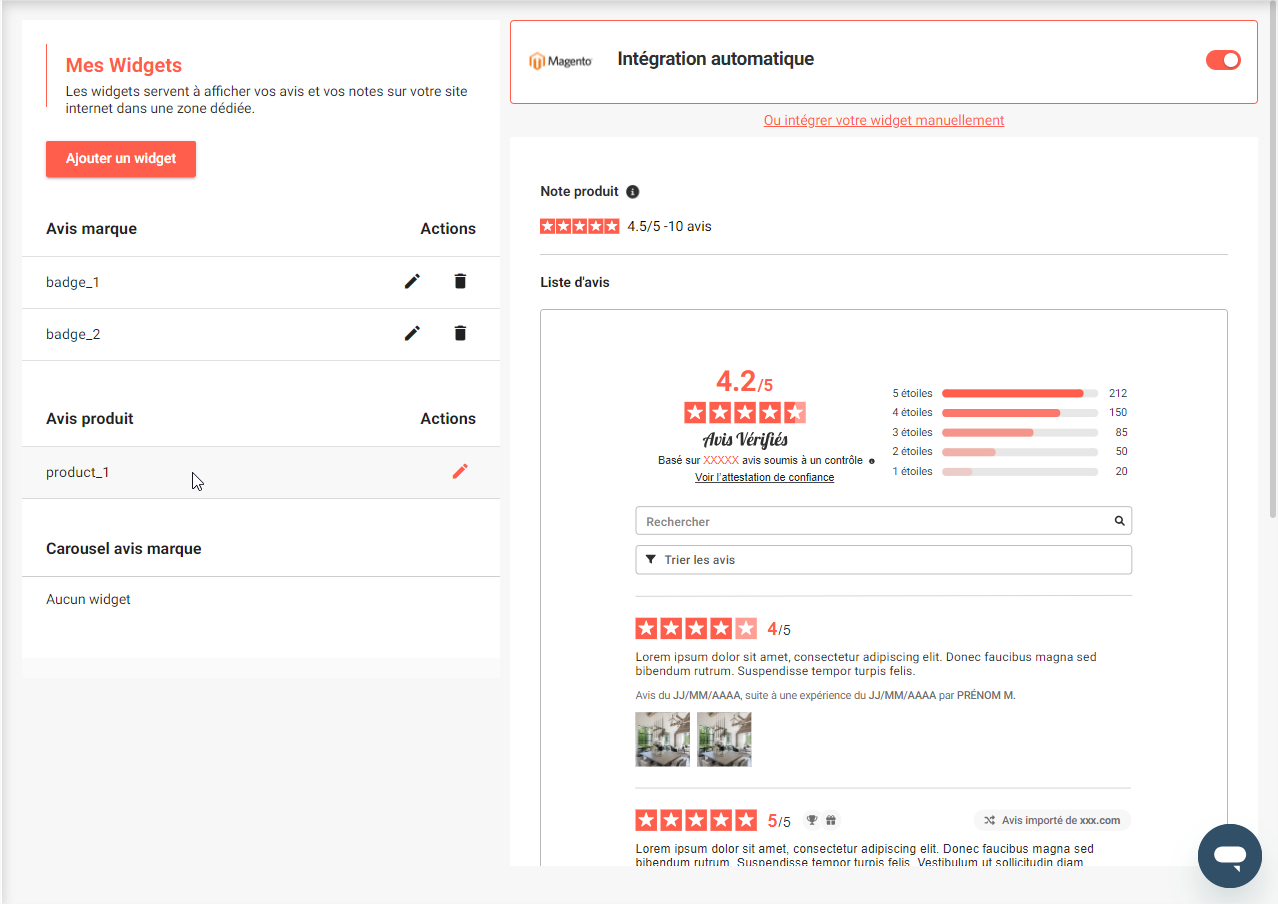
Task: Edit the badge_1 widget with pencil icon
Action: point(412,282)
